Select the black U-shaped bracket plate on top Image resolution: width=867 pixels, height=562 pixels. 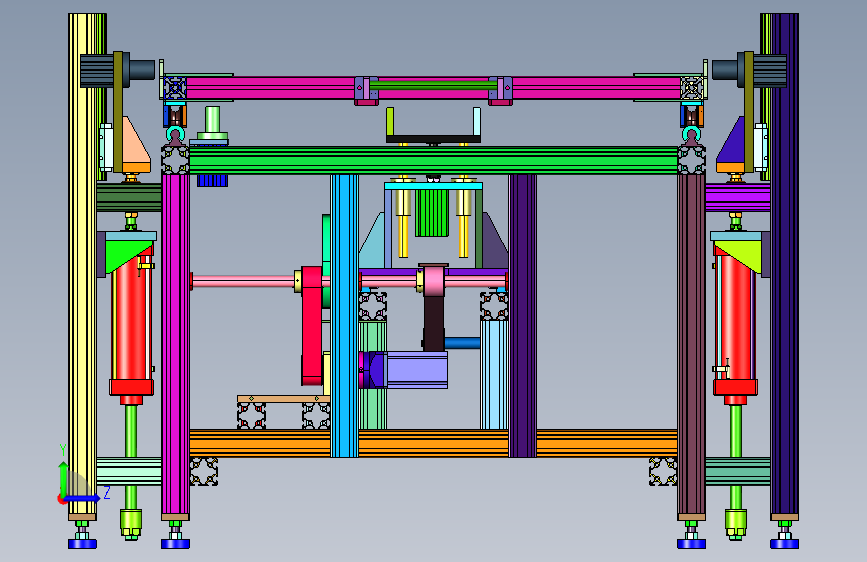coord(433,139)
